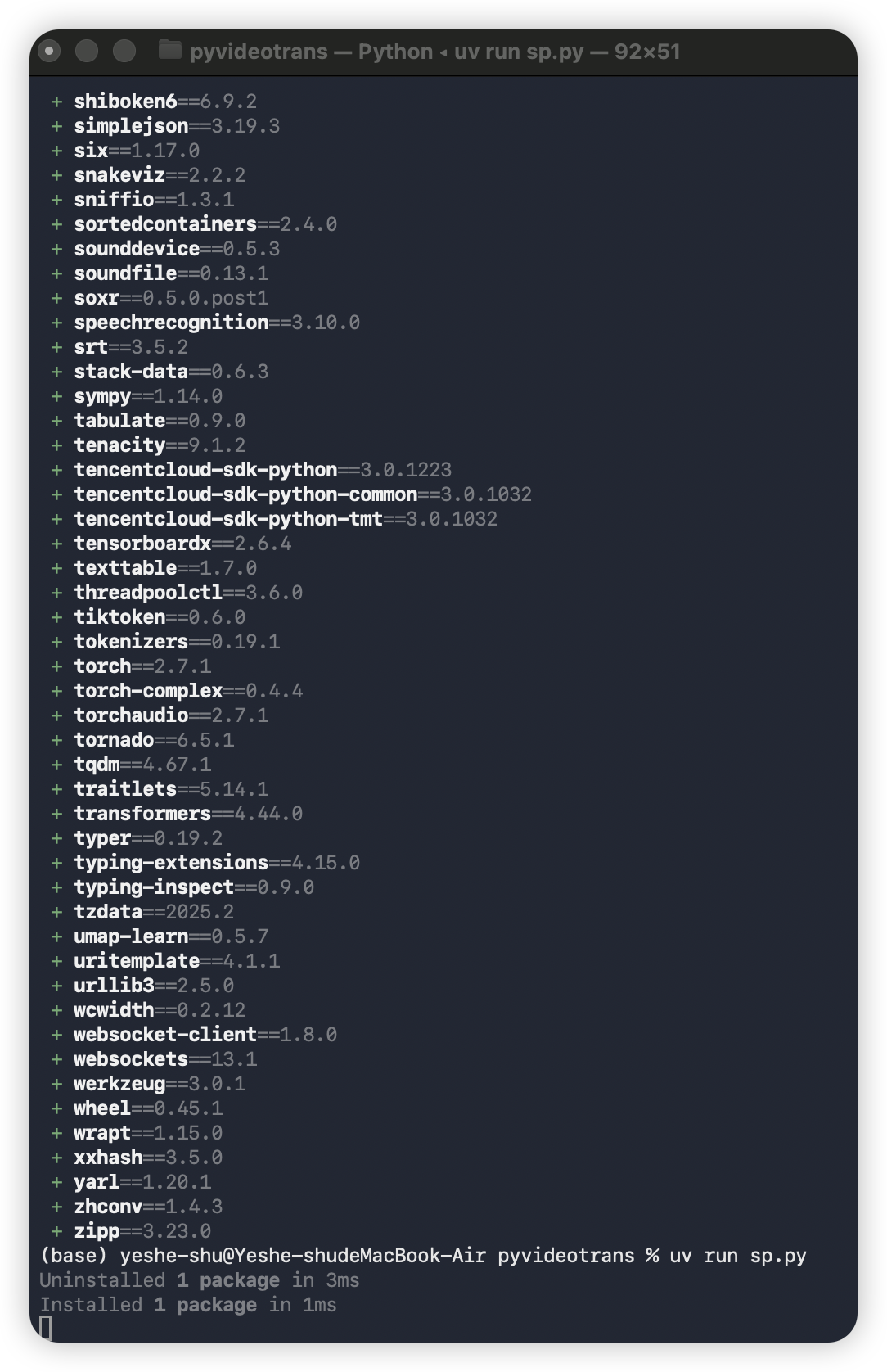The height and width of the screenshot is (1372, 887).
Task: Click the soxr==0.5.0.post1 entry
Action: [171, 298]
